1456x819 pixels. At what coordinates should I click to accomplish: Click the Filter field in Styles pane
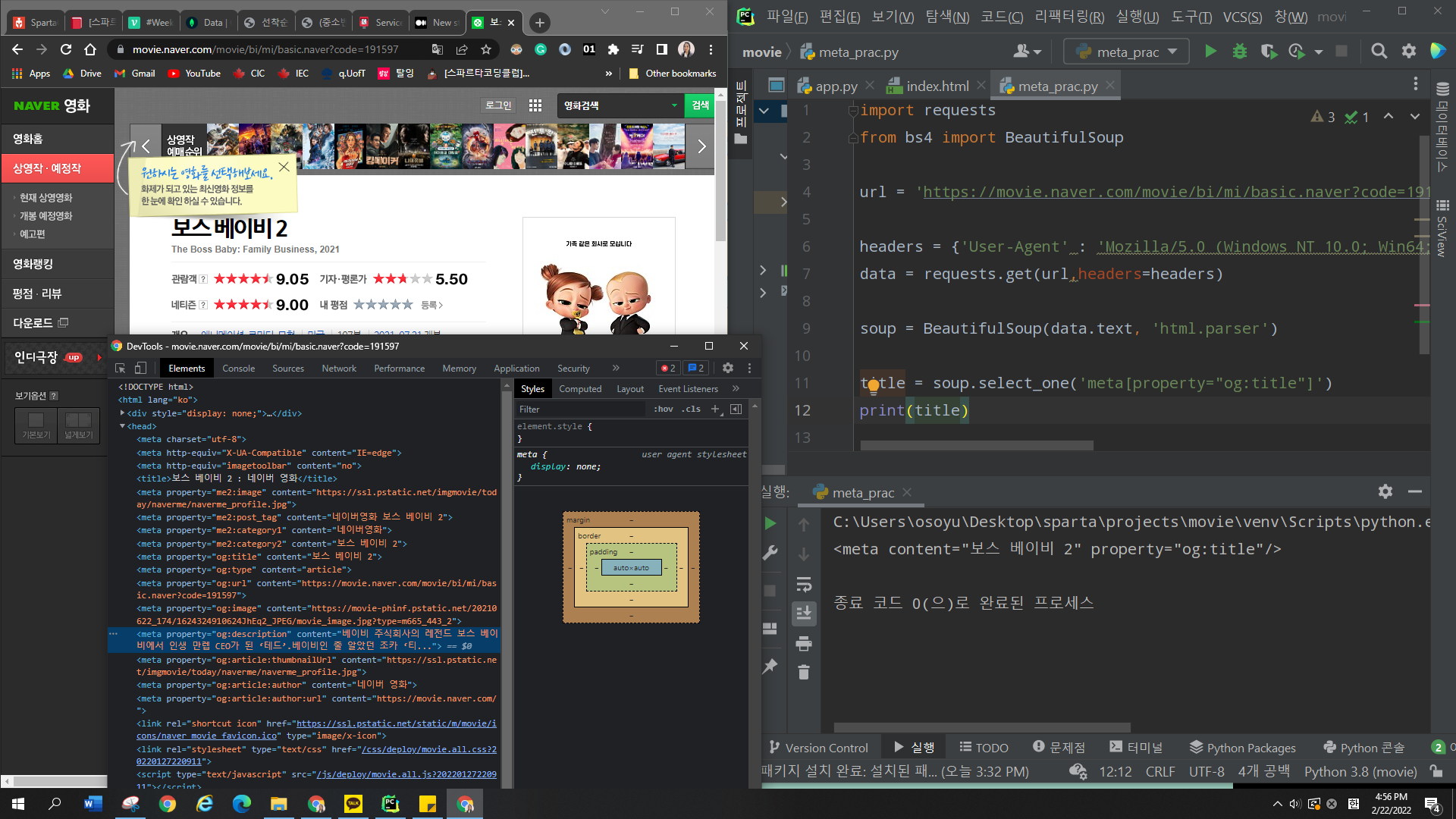pyautogui.click(x=580, y=409)
